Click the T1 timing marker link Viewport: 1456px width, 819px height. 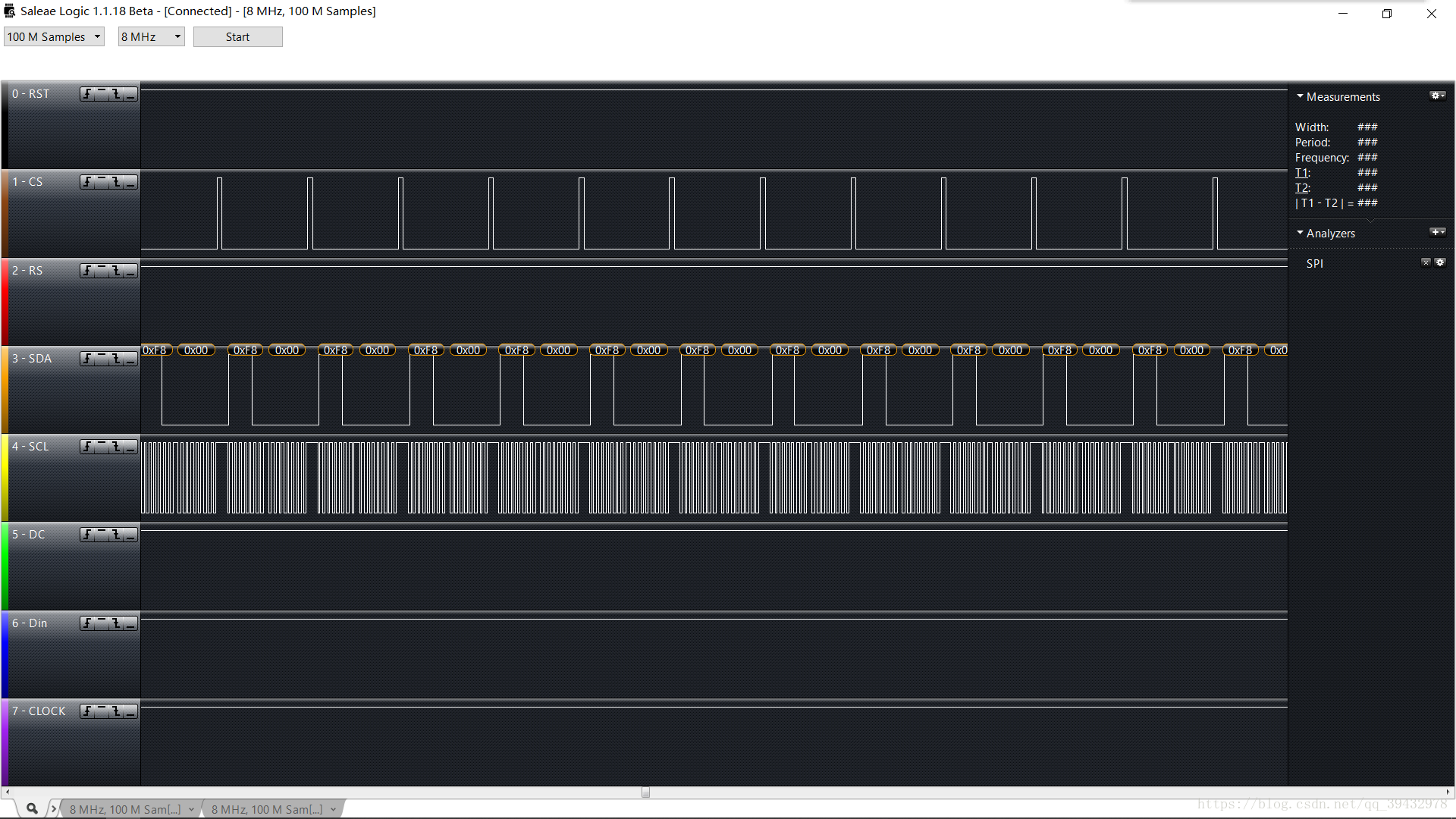1302,173
